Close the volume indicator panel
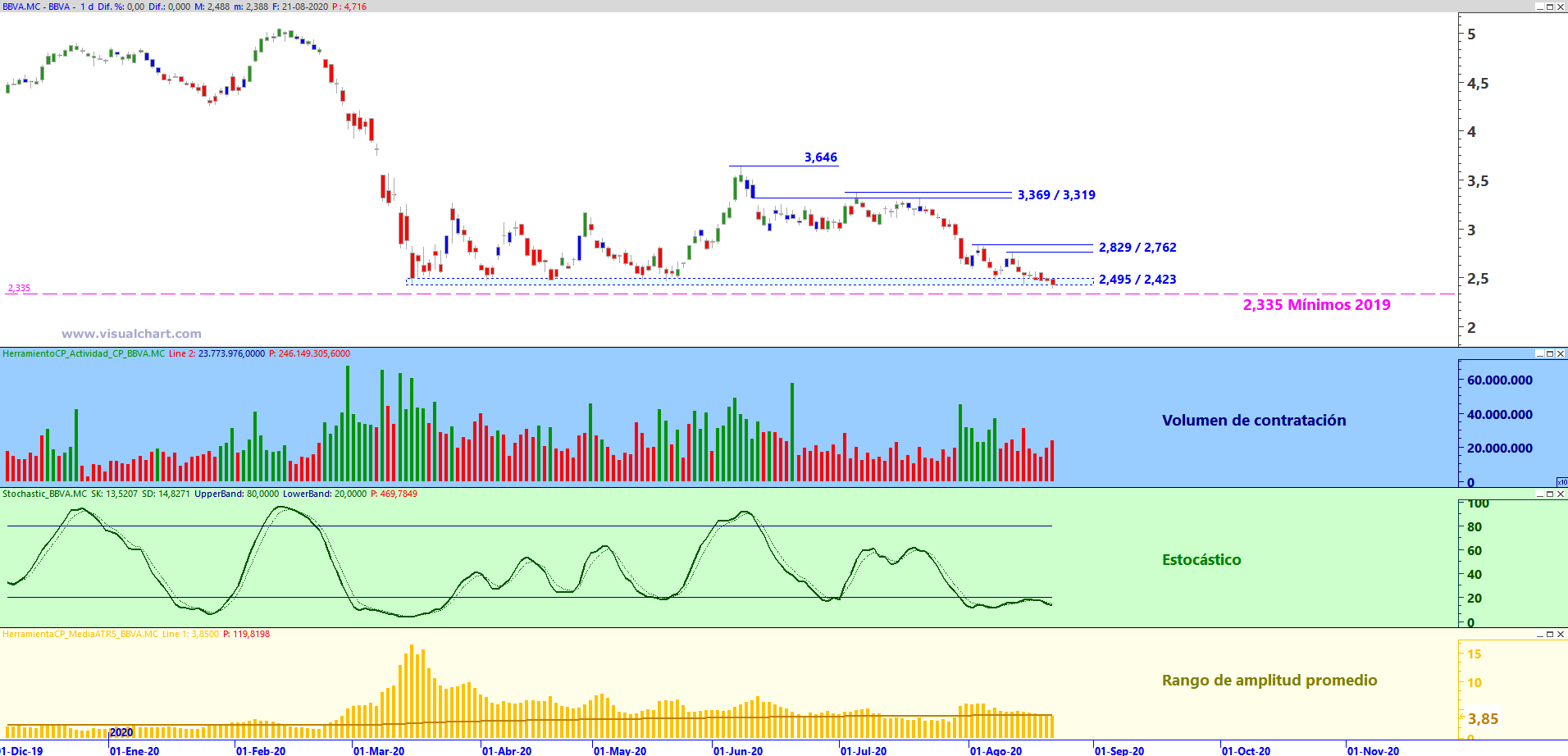This screenshot has height=756, width=1568. [x=1561, y=354]
